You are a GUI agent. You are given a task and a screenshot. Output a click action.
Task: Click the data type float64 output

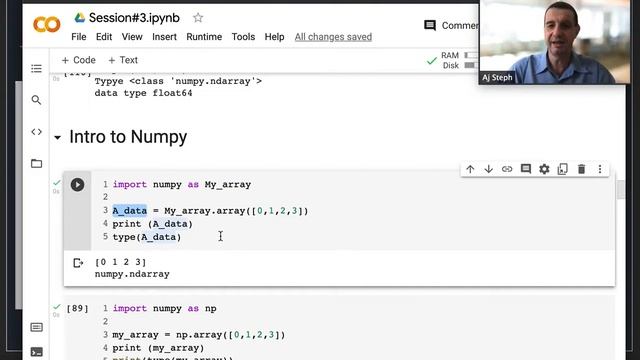(x=143, y=93)
